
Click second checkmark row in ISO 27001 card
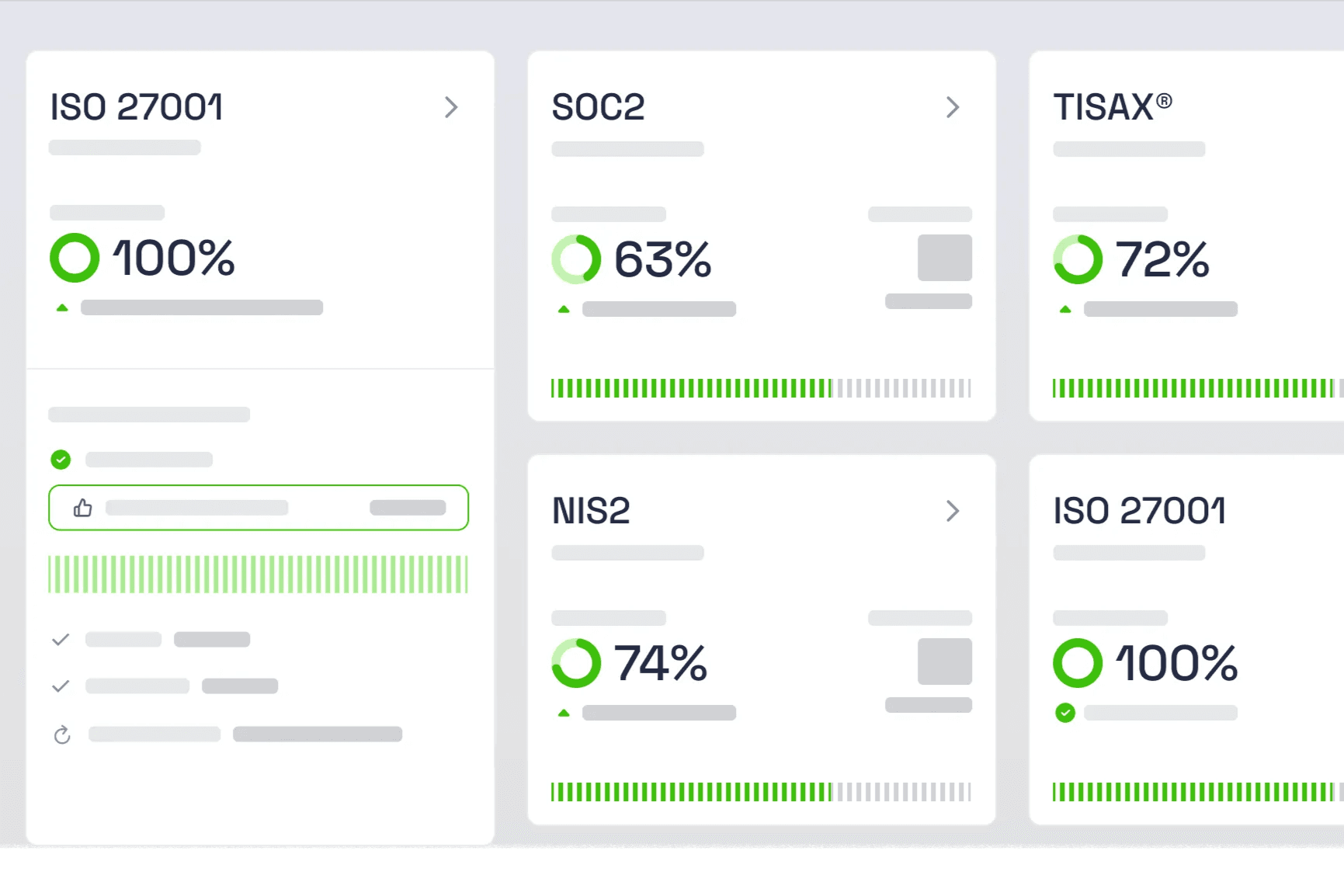165,686
